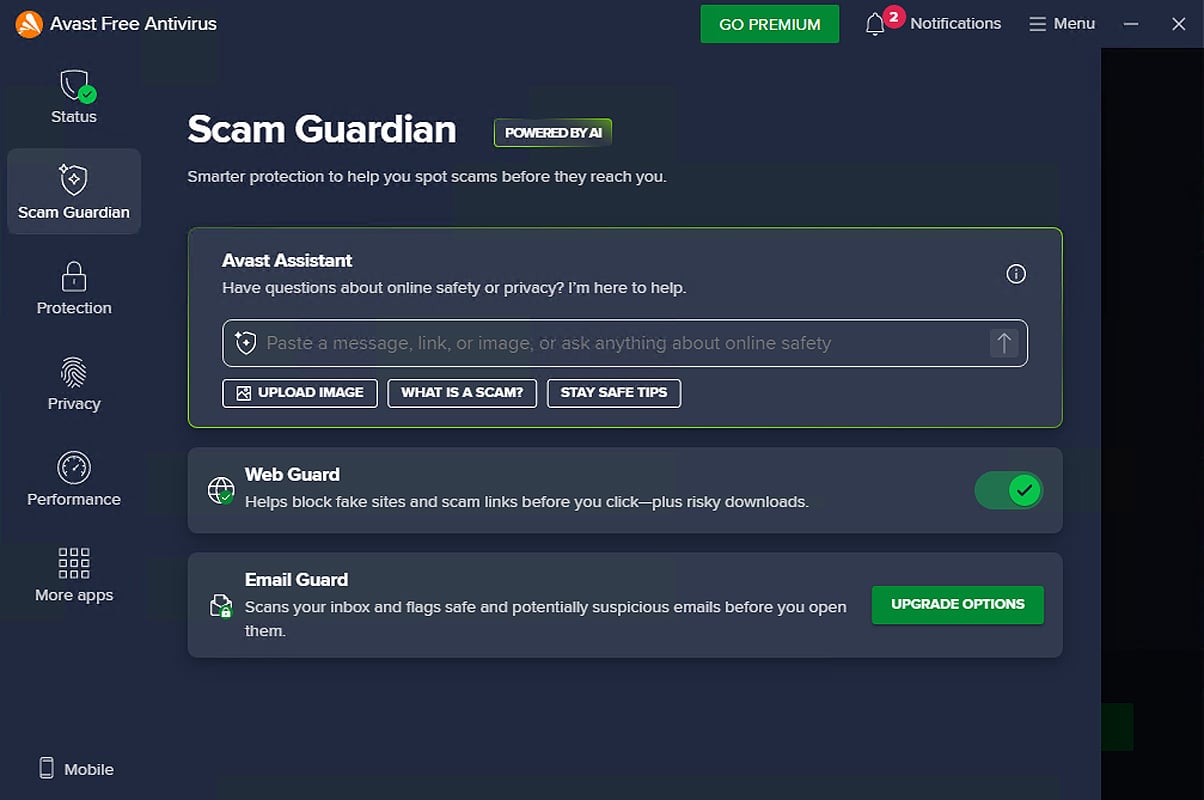This screenshot has width=1204, height=800.
Task: Click the GO PREMIUM button
Action: click(x=769, y=23)
